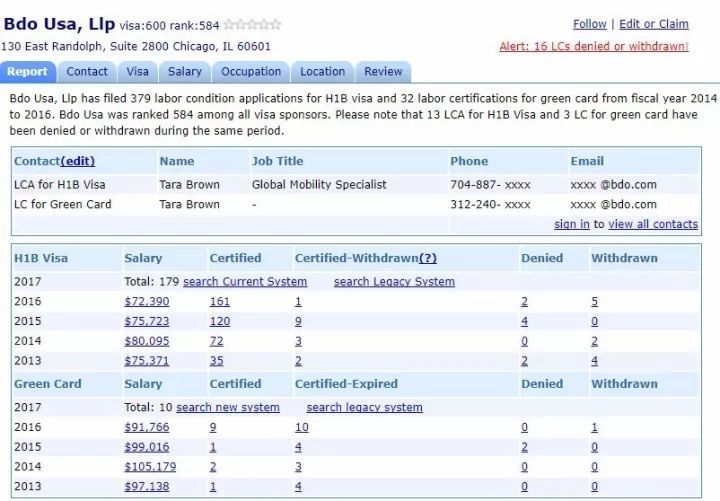The image size is (720, 501).
Task: Open H1B 2014 certified-withdrawn count 3
Action: coord(298,341)
